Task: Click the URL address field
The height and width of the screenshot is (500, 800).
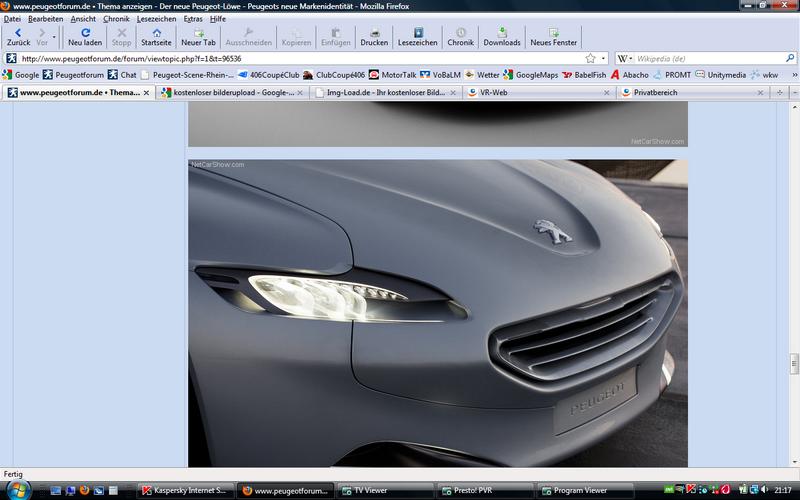Action: click(x=301, y=59)
